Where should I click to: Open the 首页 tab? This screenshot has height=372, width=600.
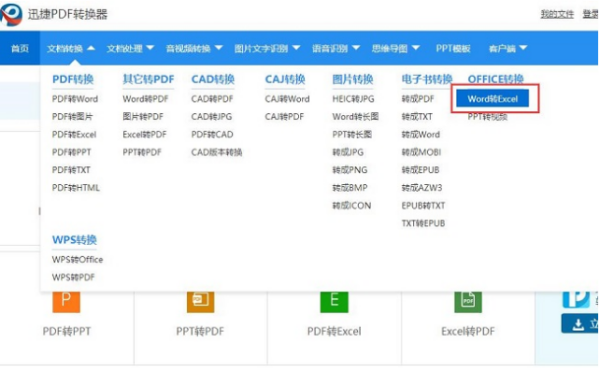[x=20, y=48]
